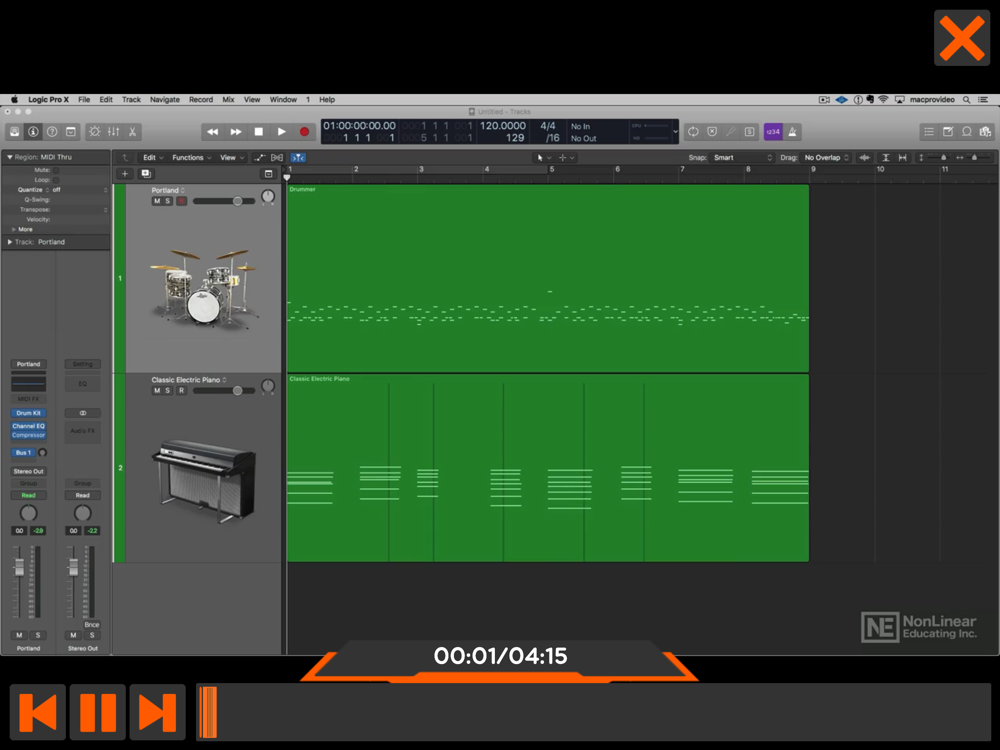Open the Snap Smart dropdown

click(743, 158)
